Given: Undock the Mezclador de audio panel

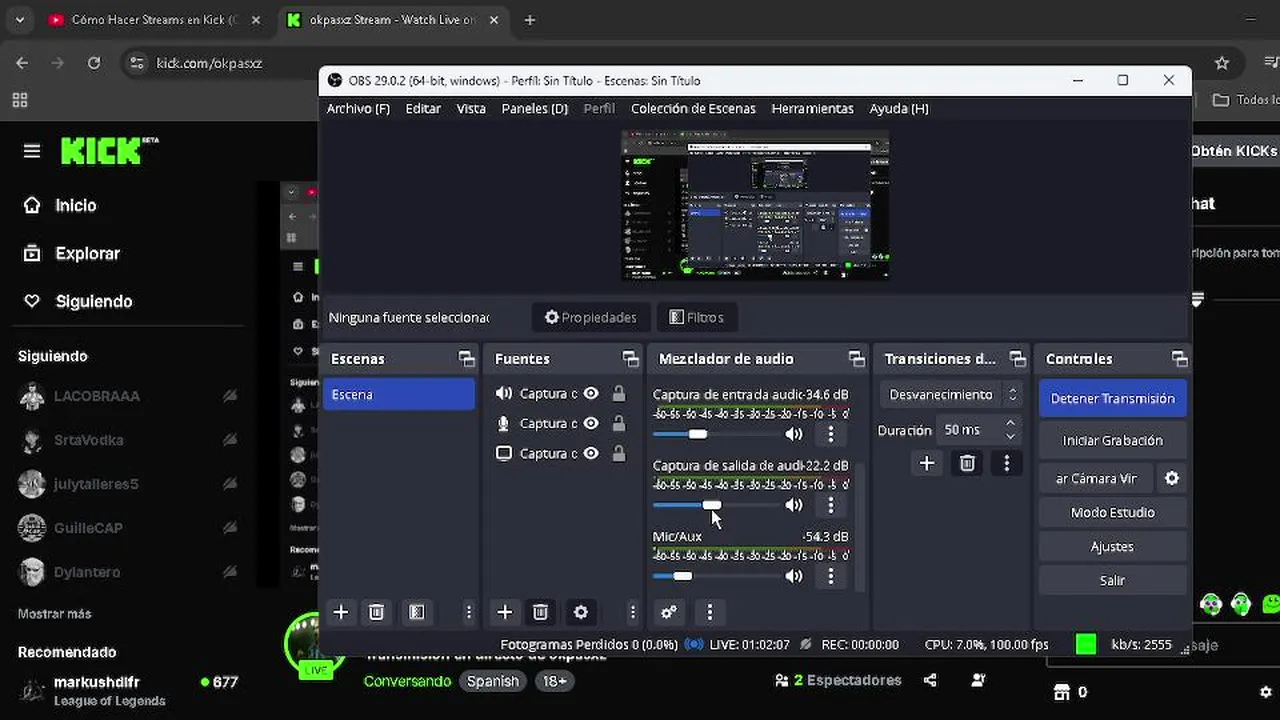Looking at the screenshot, I should (856, 359).
